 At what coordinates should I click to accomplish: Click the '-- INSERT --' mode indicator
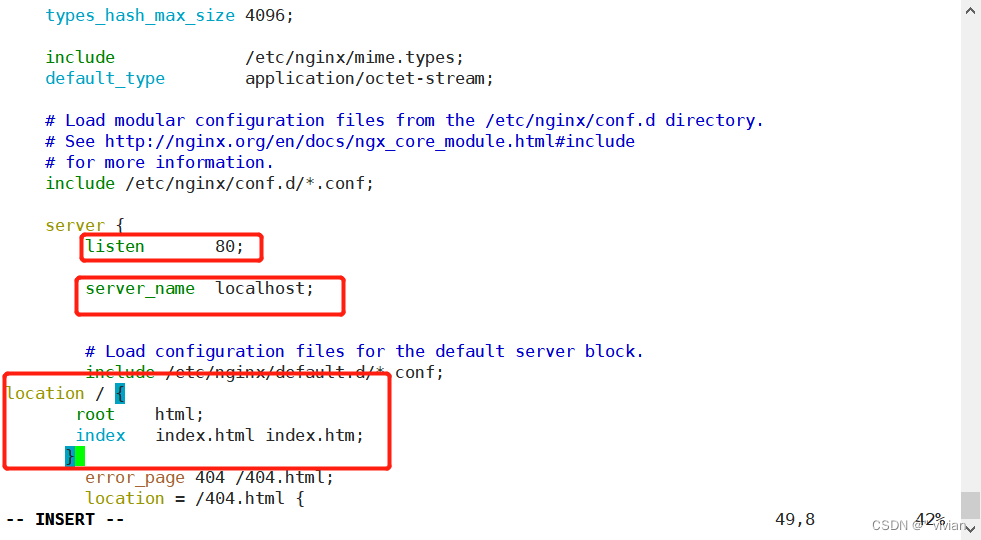pyautogui.click(x=65, y=519)
